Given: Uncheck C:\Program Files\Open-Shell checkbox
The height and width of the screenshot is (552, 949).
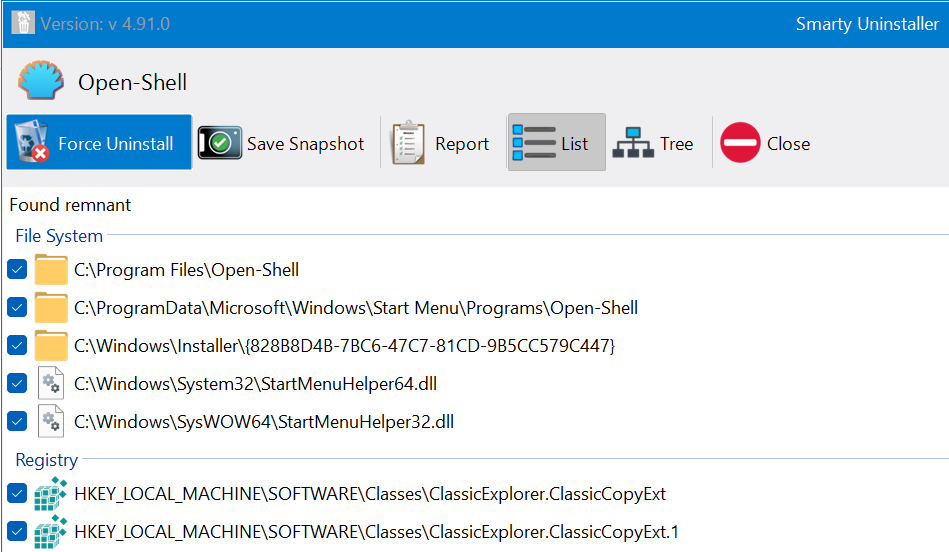Looking at the screenshot, I should click(17, 270).
